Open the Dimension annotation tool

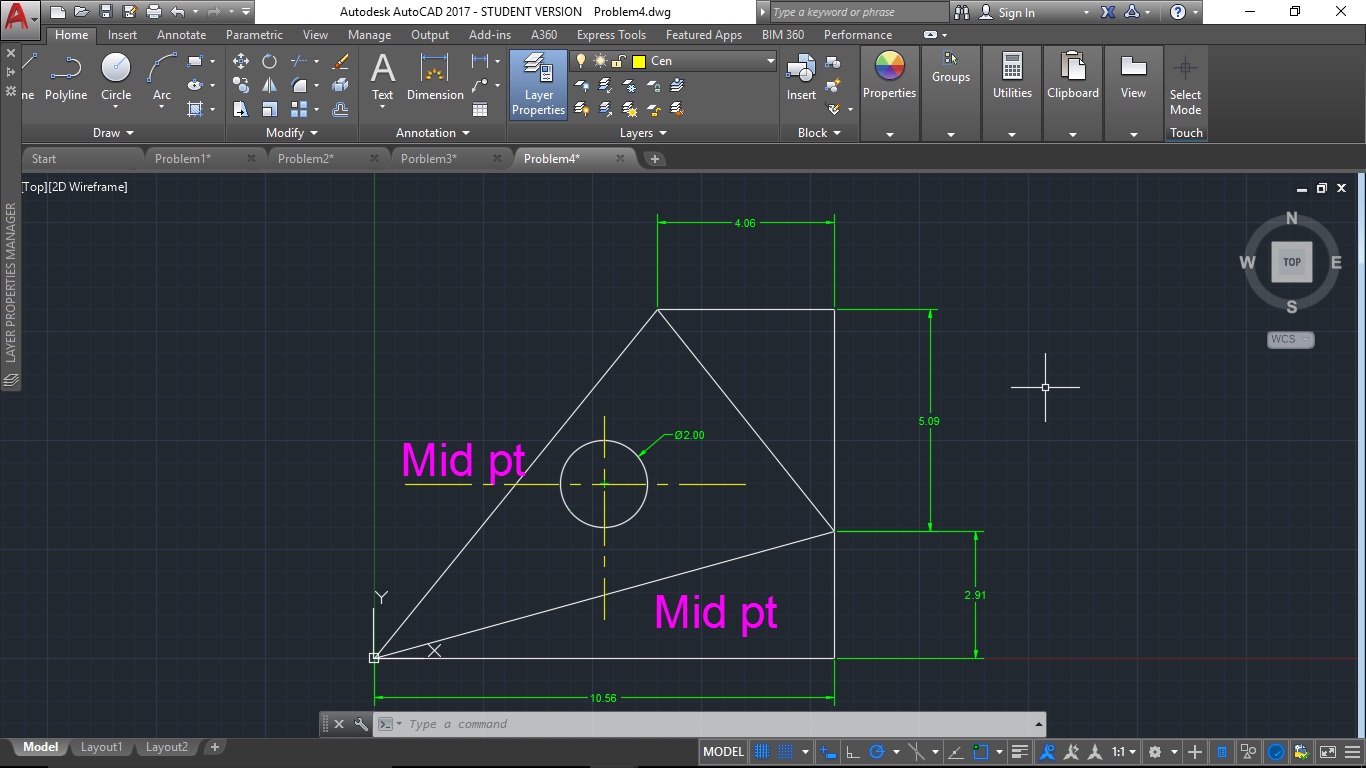tap(434, 75)
